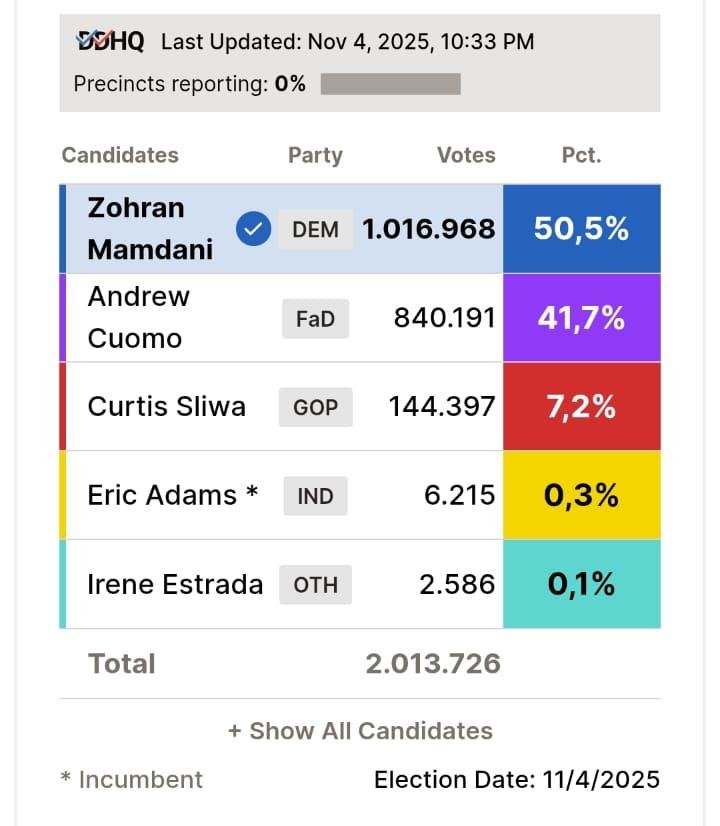This screenshot has height=826, width=720.
Task: Select the Curtis Sliwa candidate name
Action: pos(166,407)
